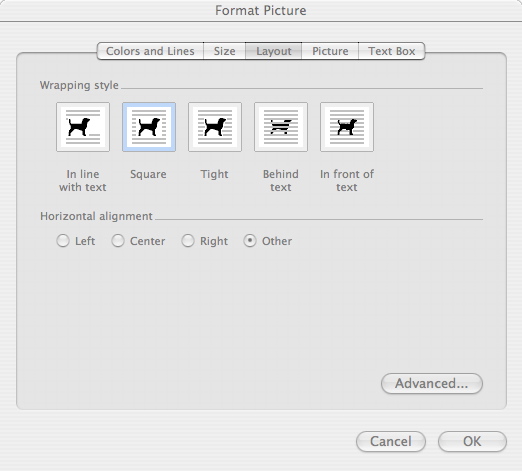Switch to the Text Box tab
522x471 pixels.
pyautogui.click(x=392, y=51)
